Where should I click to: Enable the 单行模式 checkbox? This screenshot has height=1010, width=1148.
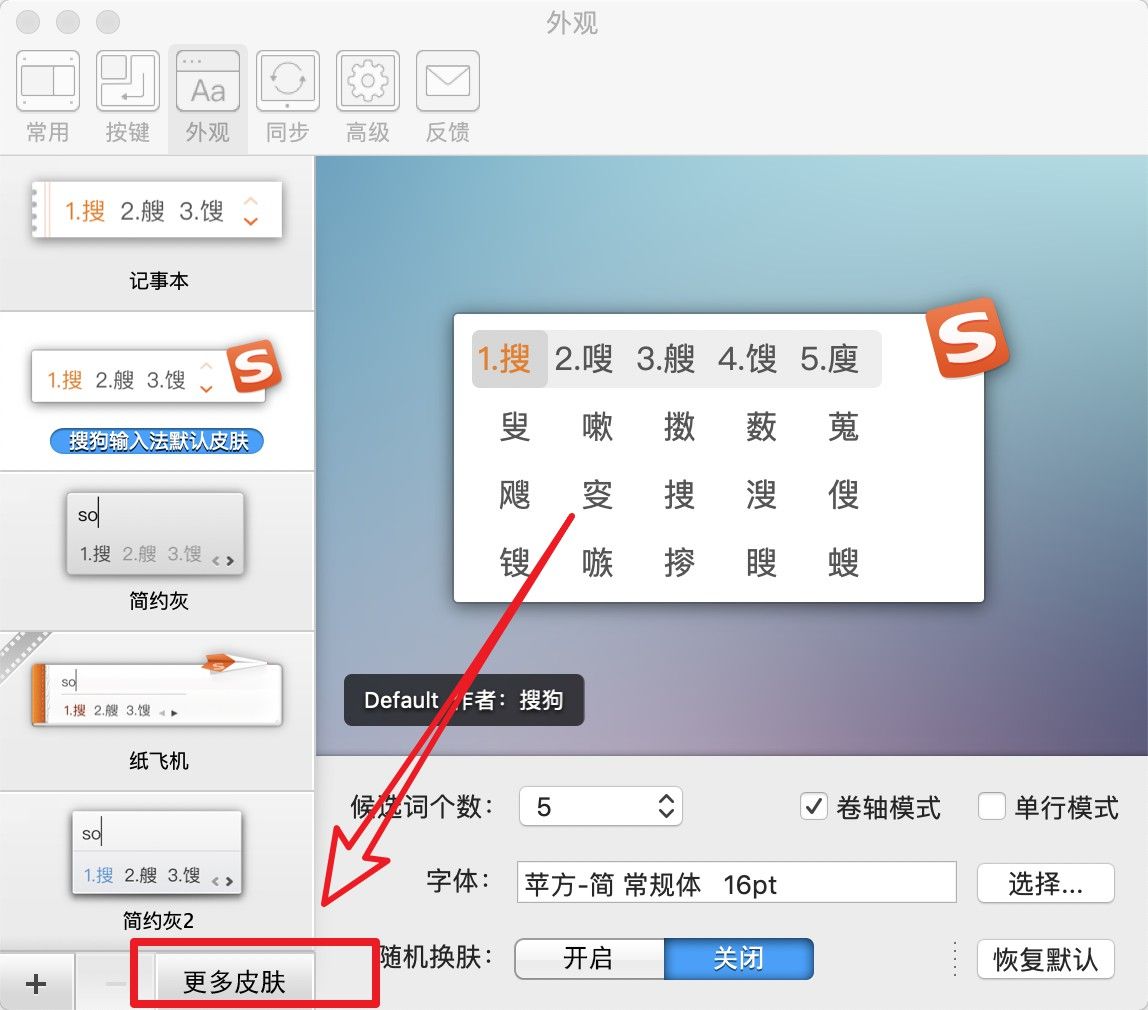(991, 807)
